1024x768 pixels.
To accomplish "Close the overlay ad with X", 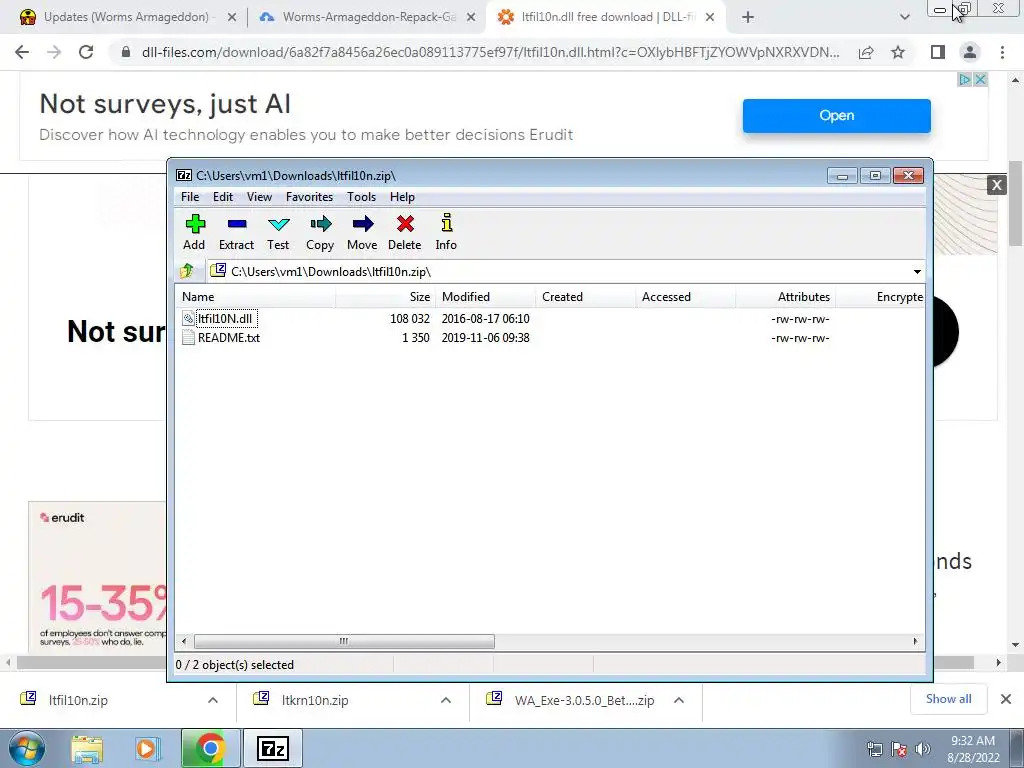I will click(x=997, y=185).
